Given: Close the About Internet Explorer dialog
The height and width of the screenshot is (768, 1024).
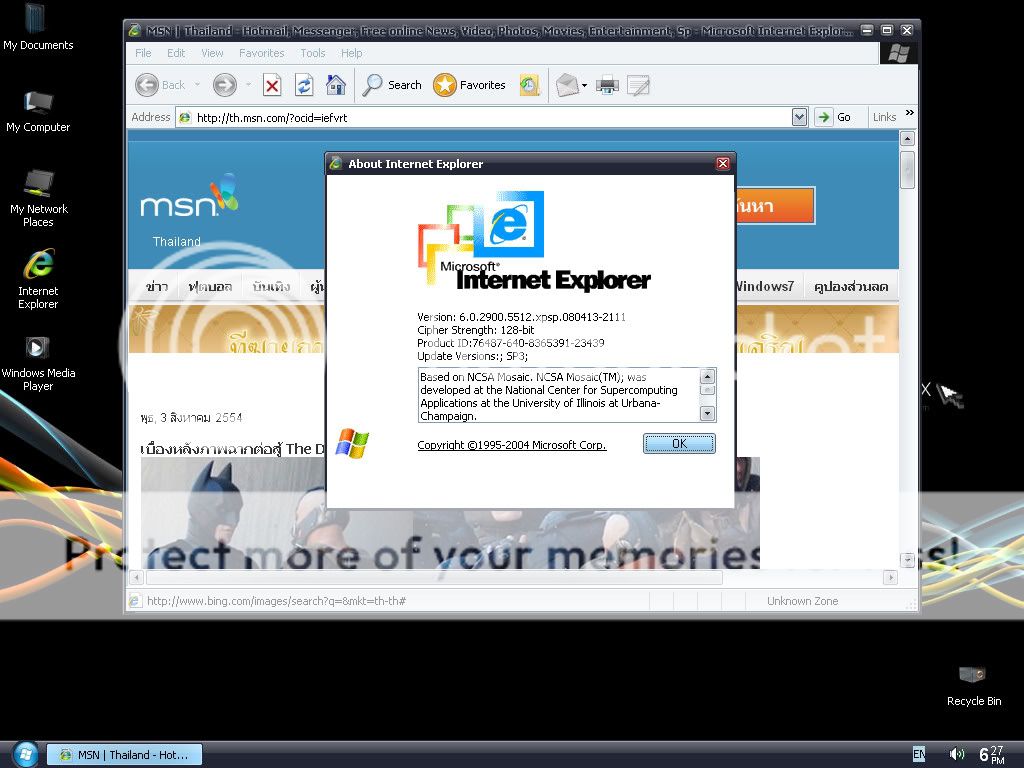Looking at the screenshot, I should [x=722, y=163].
